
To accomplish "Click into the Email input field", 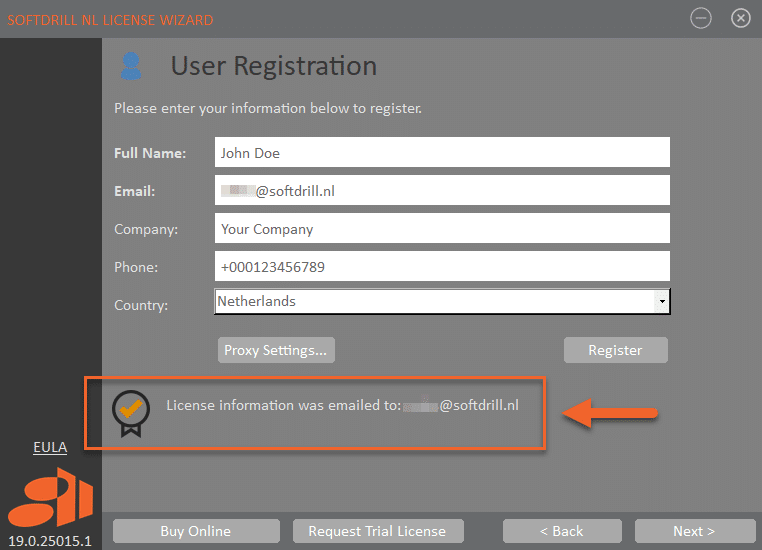I will [442, 191].
